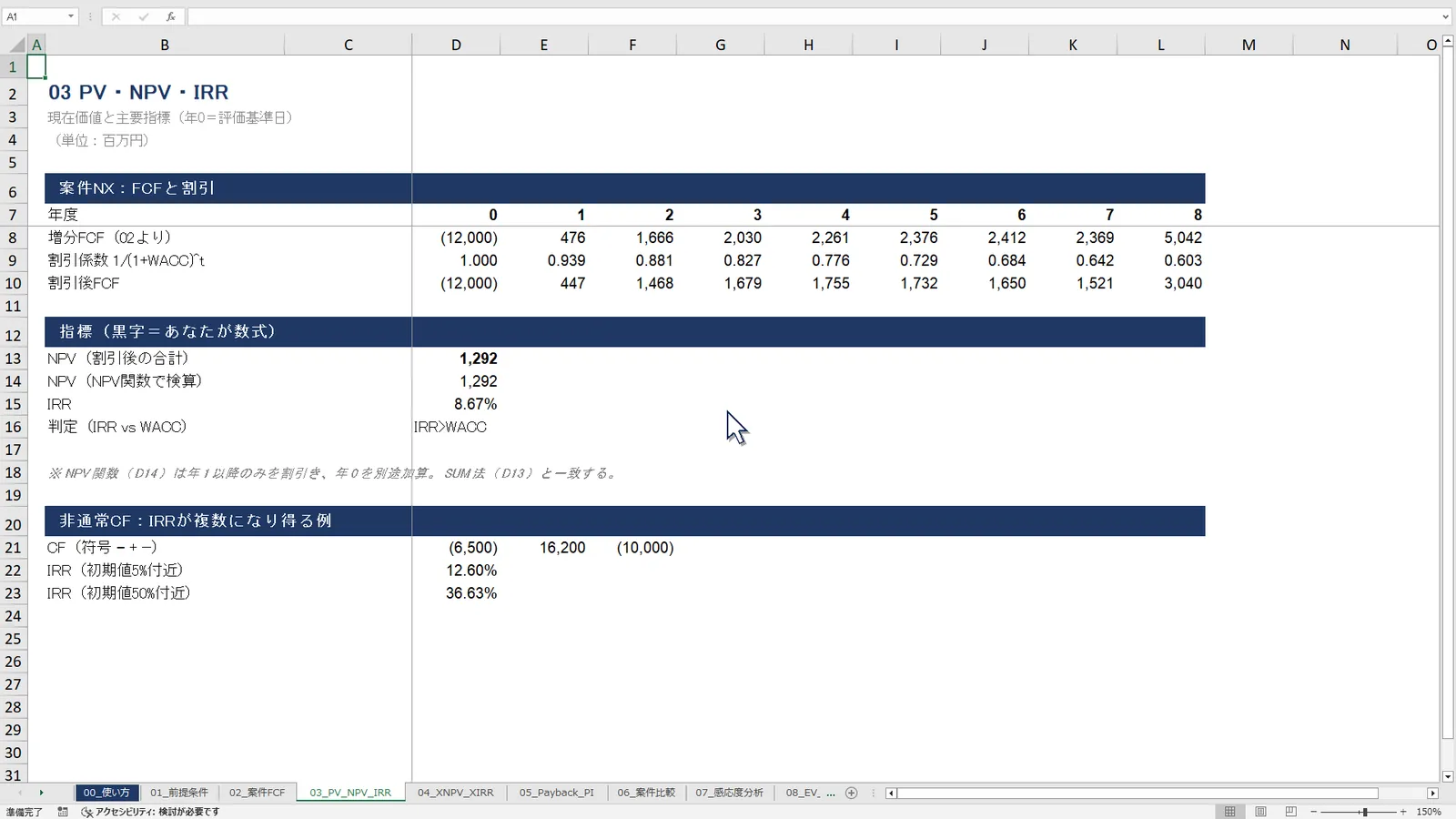Click the formula bar Enter checkmark icon
Viewport: 1456px width, 819px height.
(x=143, y=16)
